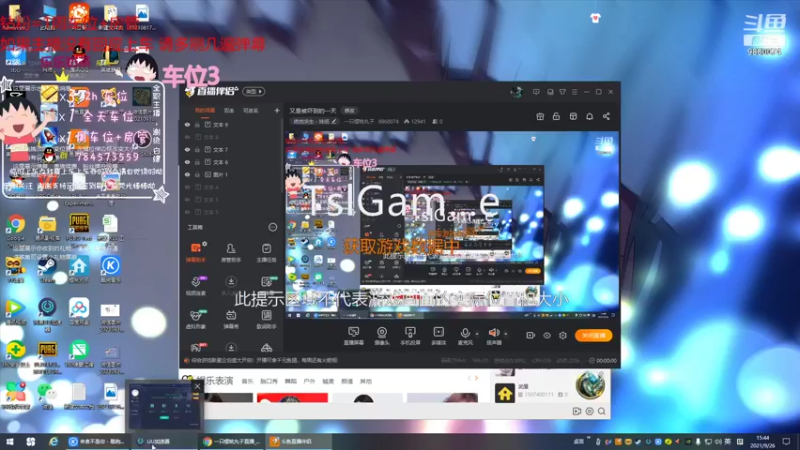Close the UU加速器 taskbar preview thumbnail
This screenshot has width=800, height=450.
(x=197, y=387)
